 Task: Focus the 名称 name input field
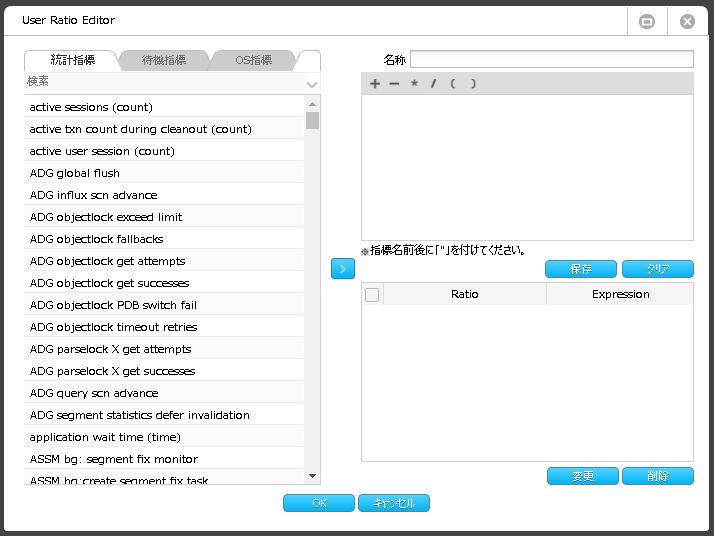pyautogui.click(x=552, y=59)
